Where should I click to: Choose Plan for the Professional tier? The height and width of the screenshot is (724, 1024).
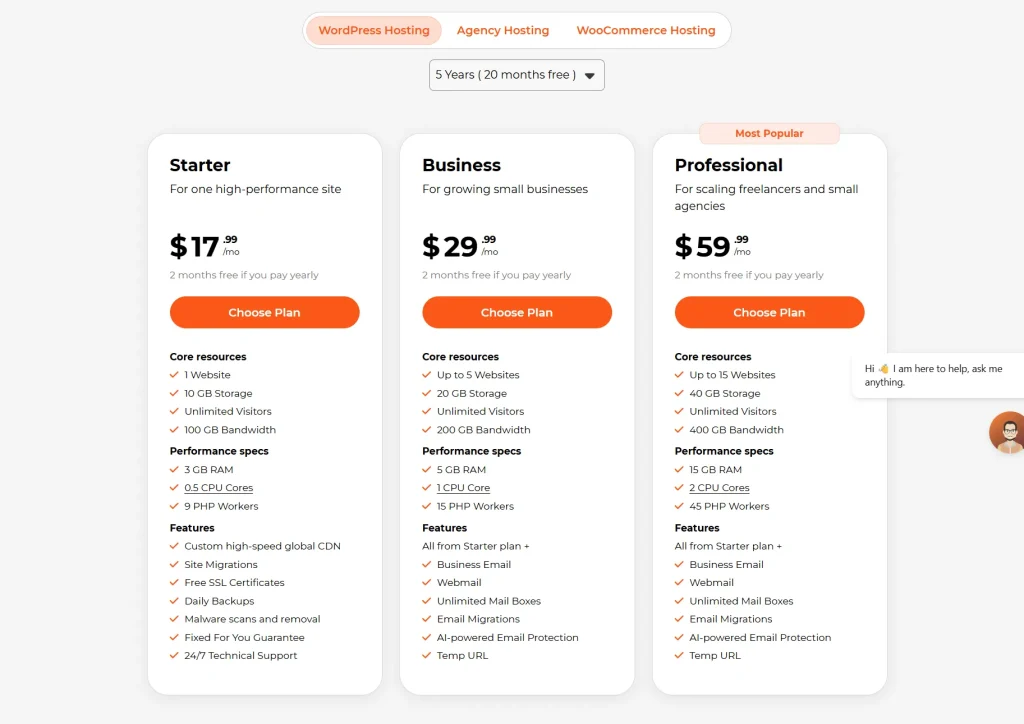pyautogui.click(x=769, y=312)
